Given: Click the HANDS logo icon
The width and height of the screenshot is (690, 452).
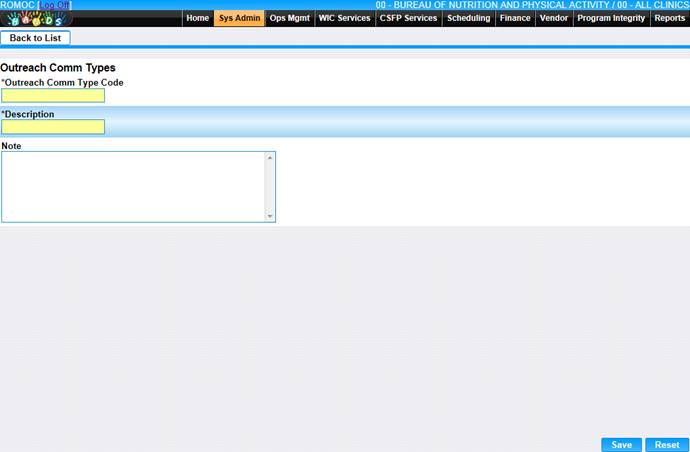Looking at the screenshot, I should tap(37, 18).
